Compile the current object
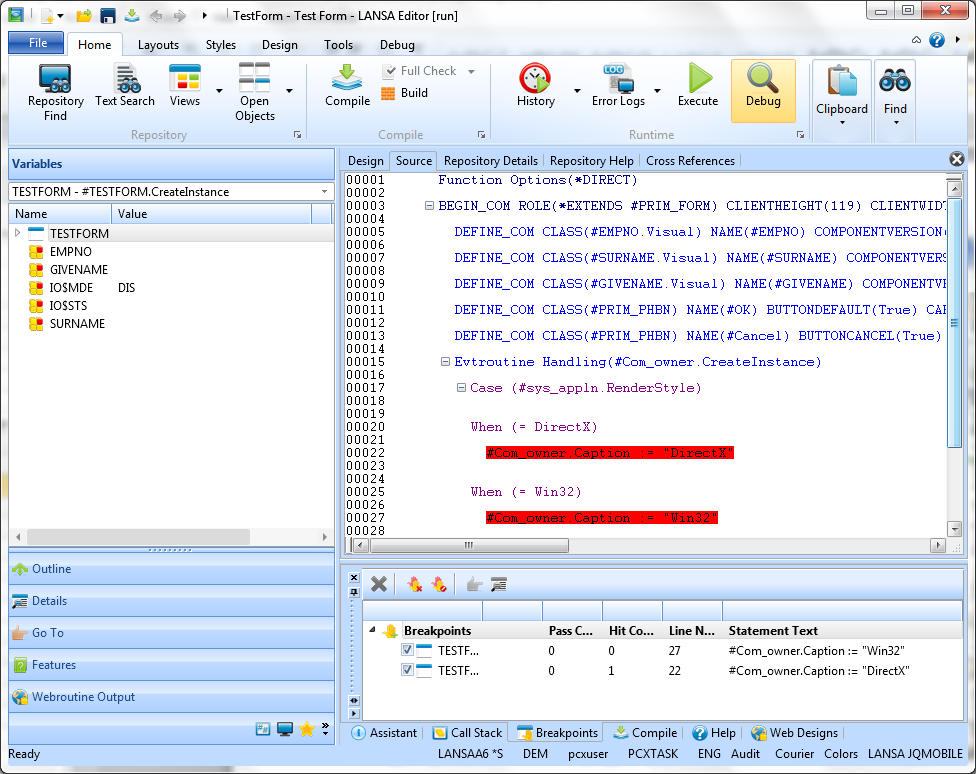976x774 pixels. coord(347,86)
